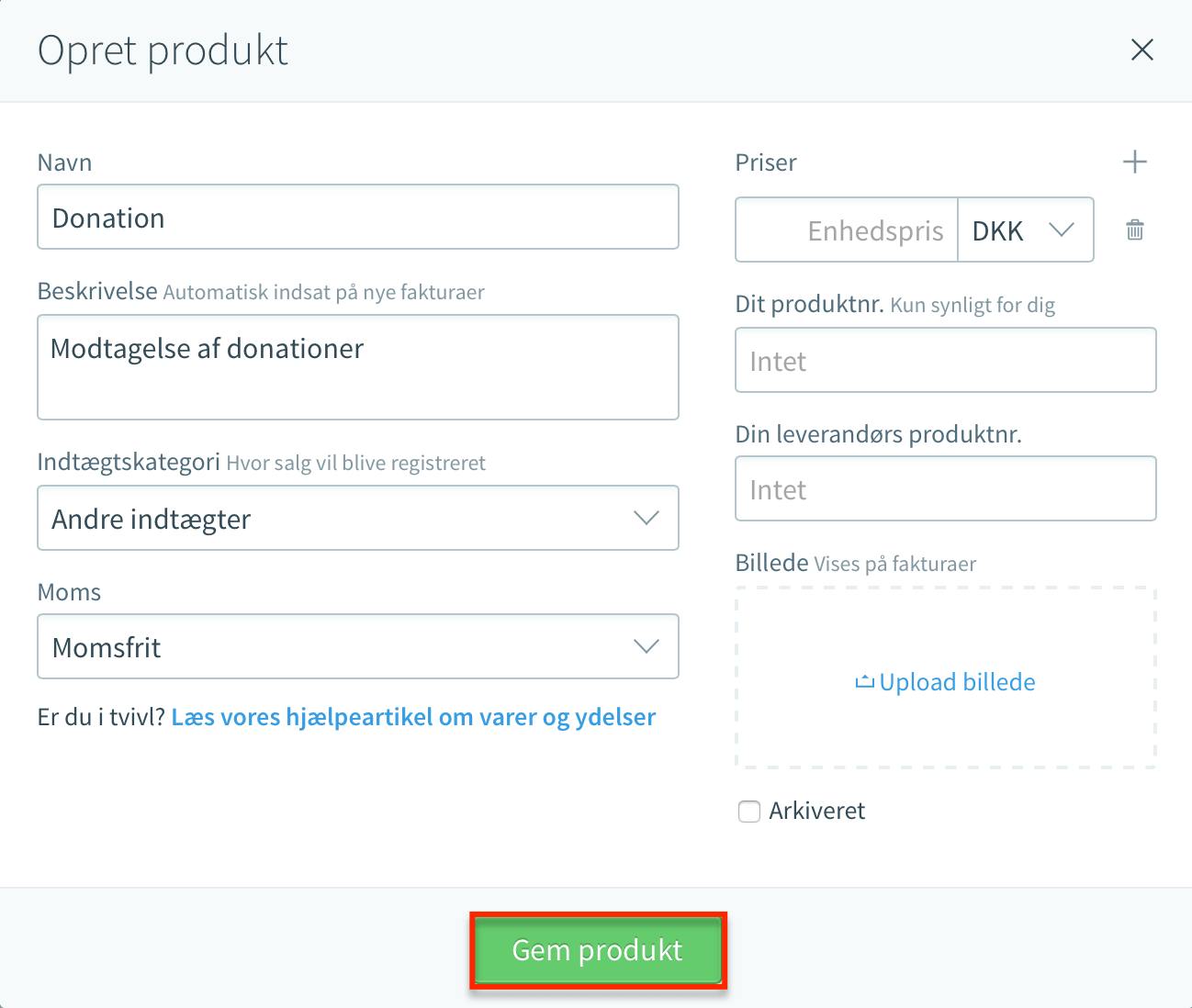
Task: Click the Navn field label
Action: (64, 162)
